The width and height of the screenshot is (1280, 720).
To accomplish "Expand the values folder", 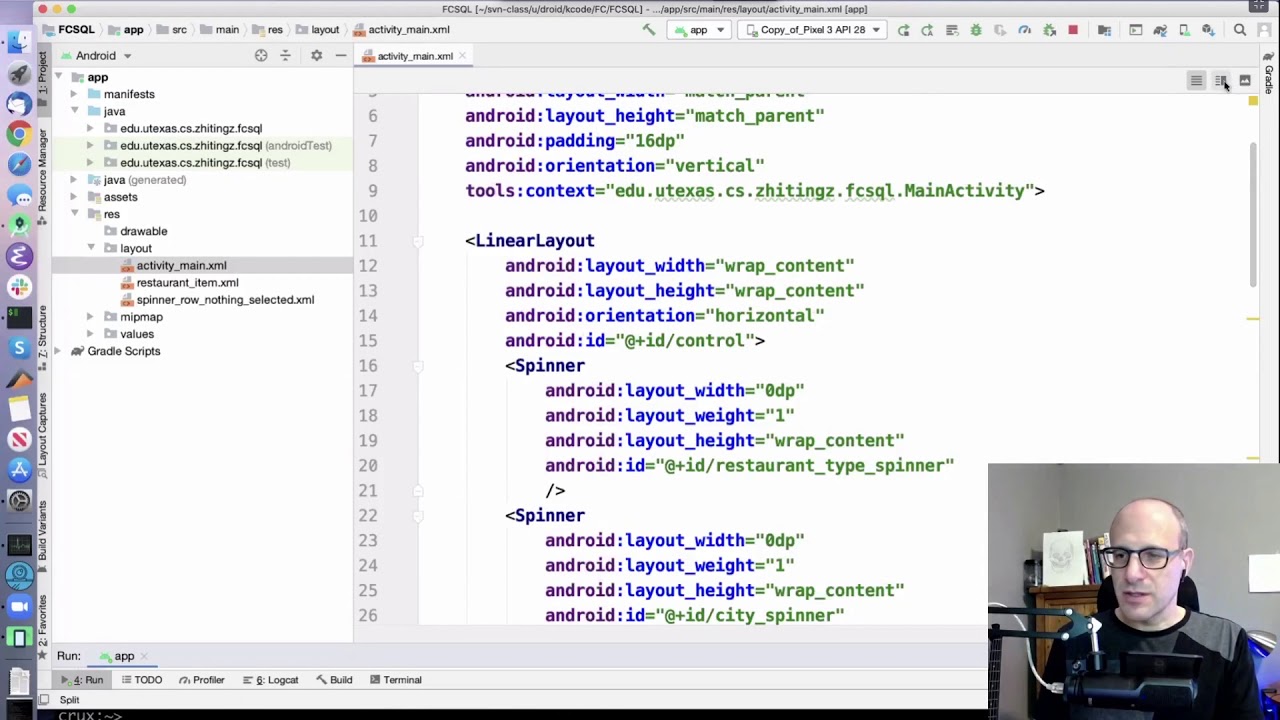I will (x=90, y=334).
